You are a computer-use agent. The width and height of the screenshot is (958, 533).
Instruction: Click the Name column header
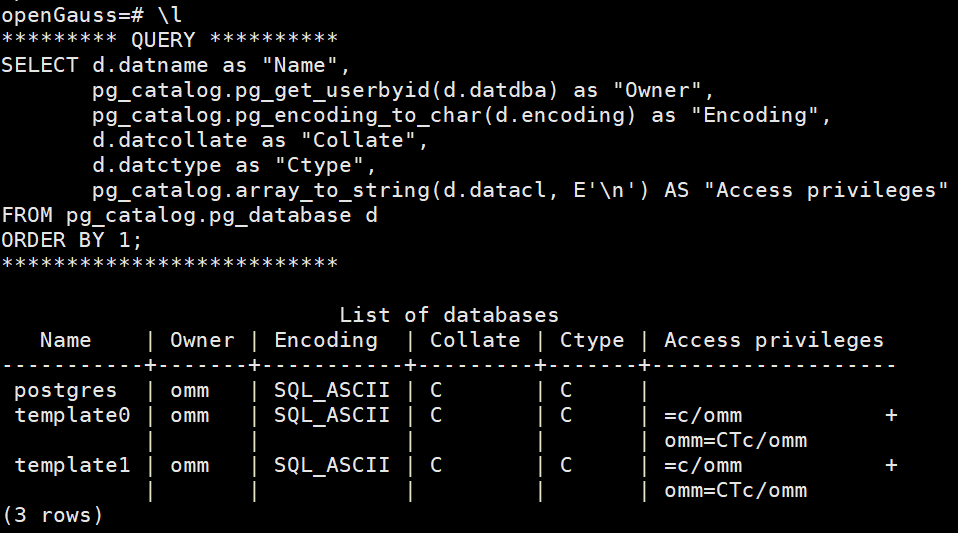point(65,341)
